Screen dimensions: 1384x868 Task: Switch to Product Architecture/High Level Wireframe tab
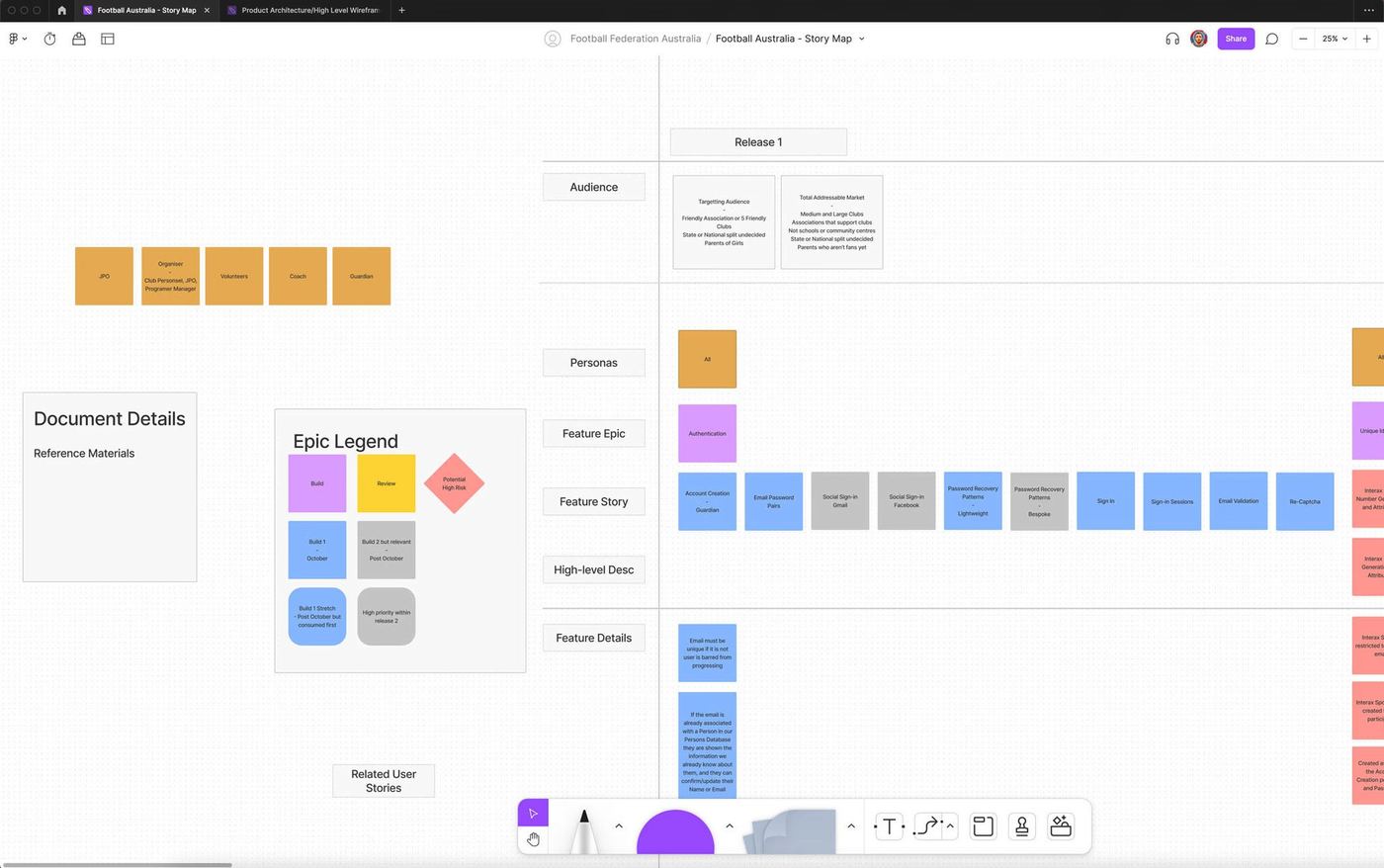303,10
